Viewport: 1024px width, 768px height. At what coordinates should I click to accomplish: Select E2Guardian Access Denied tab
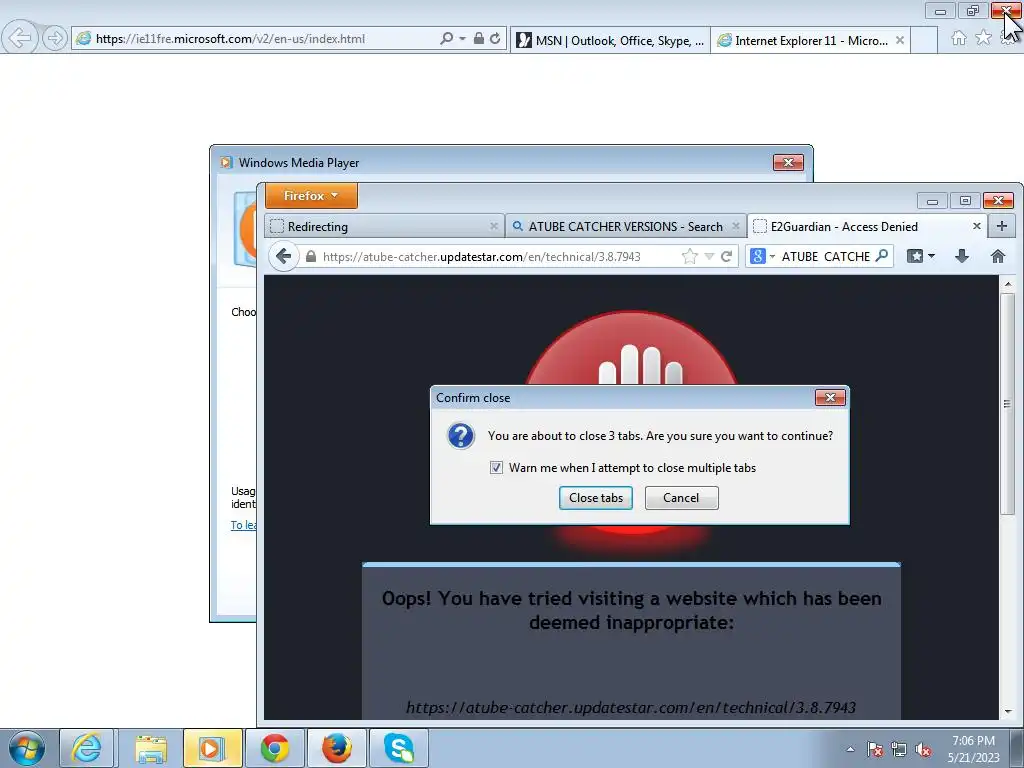[x=867, y=227]
